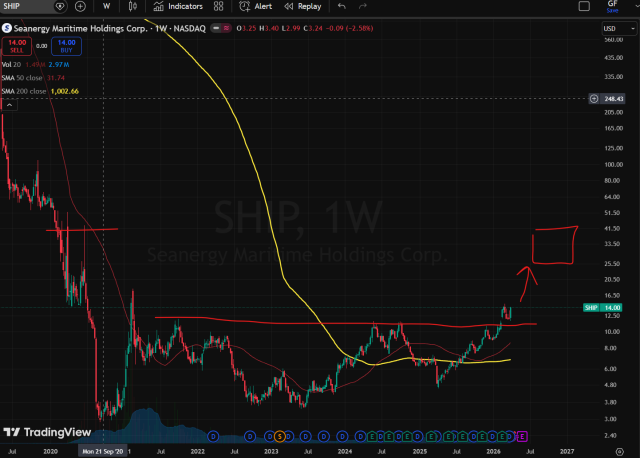This screenshot has width=640, height=458.
Task: Click the TradingView logo
Action: tap(46, 432)
